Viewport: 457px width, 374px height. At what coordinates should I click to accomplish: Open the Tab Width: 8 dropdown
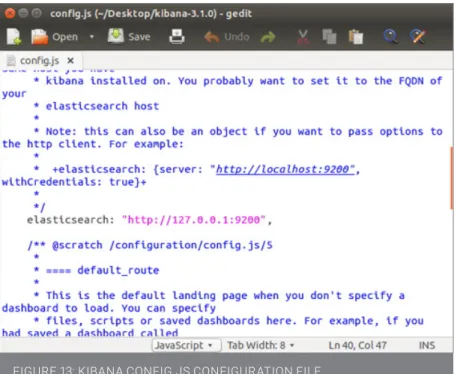pos(261,345)
